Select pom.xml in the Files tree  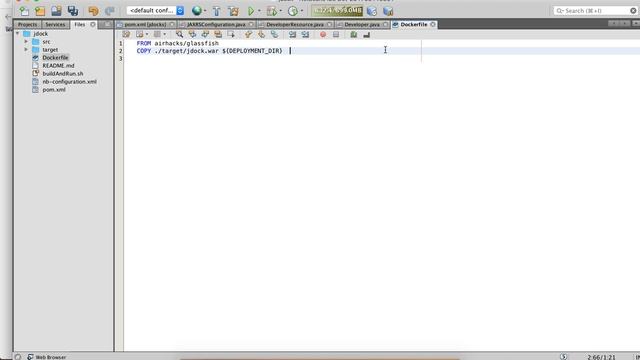coord(54,89)
